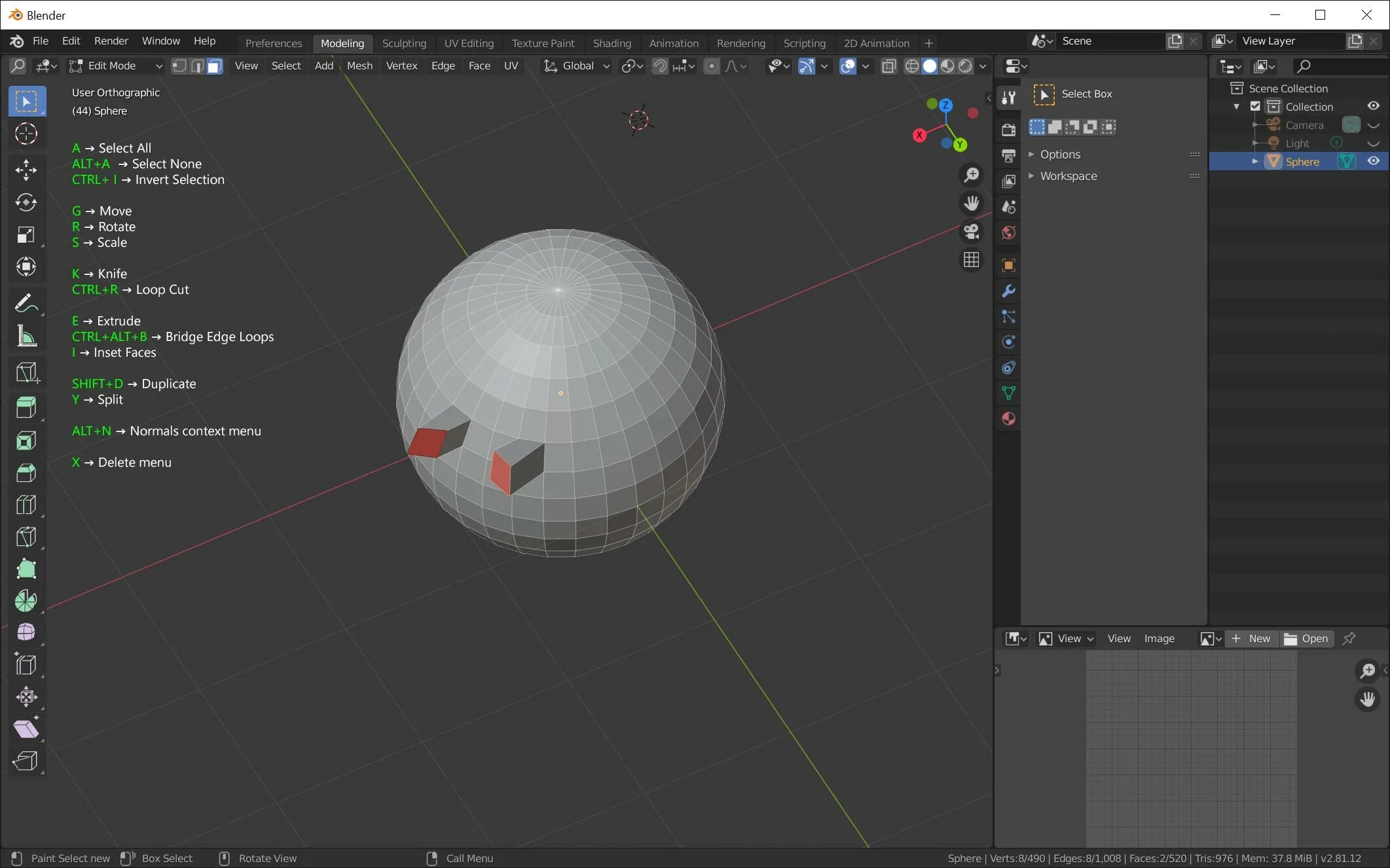Select the Scale tool
Screen dimensions: 1390x868
point(26,234)
